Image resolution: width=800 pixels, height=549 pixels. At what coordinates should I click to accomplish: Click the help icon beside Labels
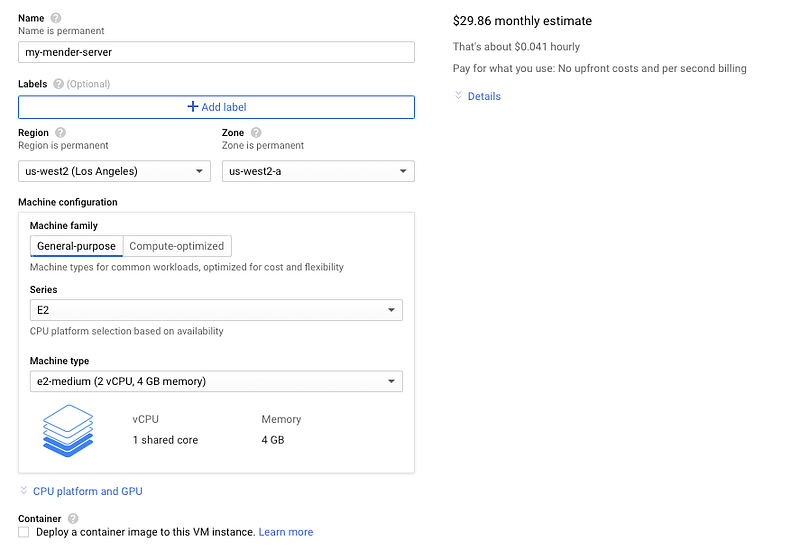[59, 84]
